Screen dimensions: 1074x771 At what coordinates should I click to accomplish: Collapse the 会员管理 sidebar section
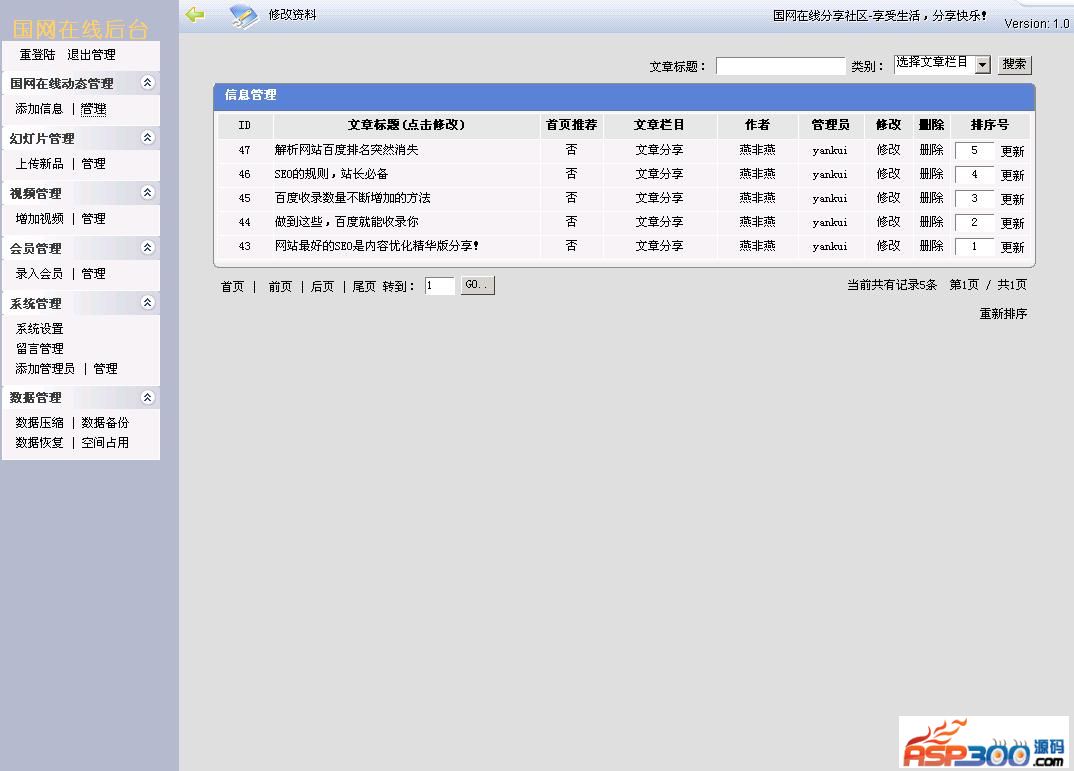pyautogui.click(x=148, y=248)
